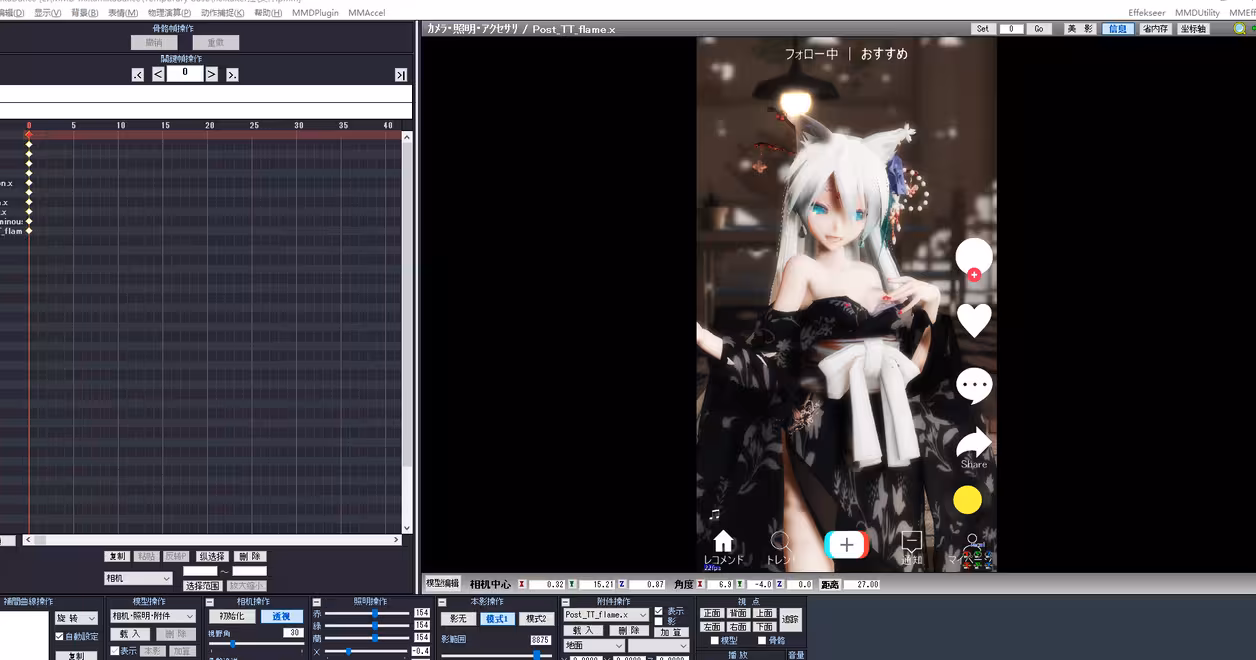Open the MMAccel menu
Viewport: 1256px width, 660px height.
367,13
